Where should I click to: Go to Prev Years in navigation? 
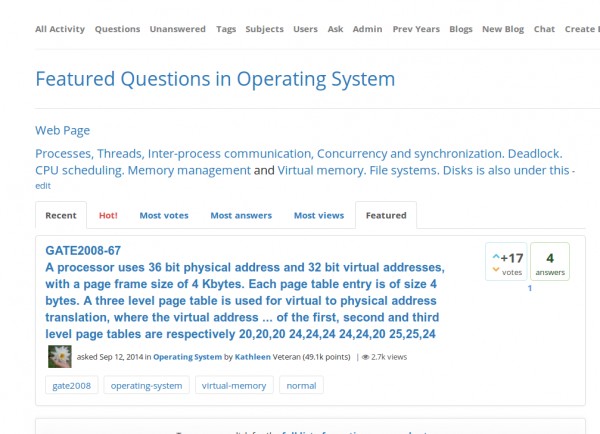coord(415,29)
